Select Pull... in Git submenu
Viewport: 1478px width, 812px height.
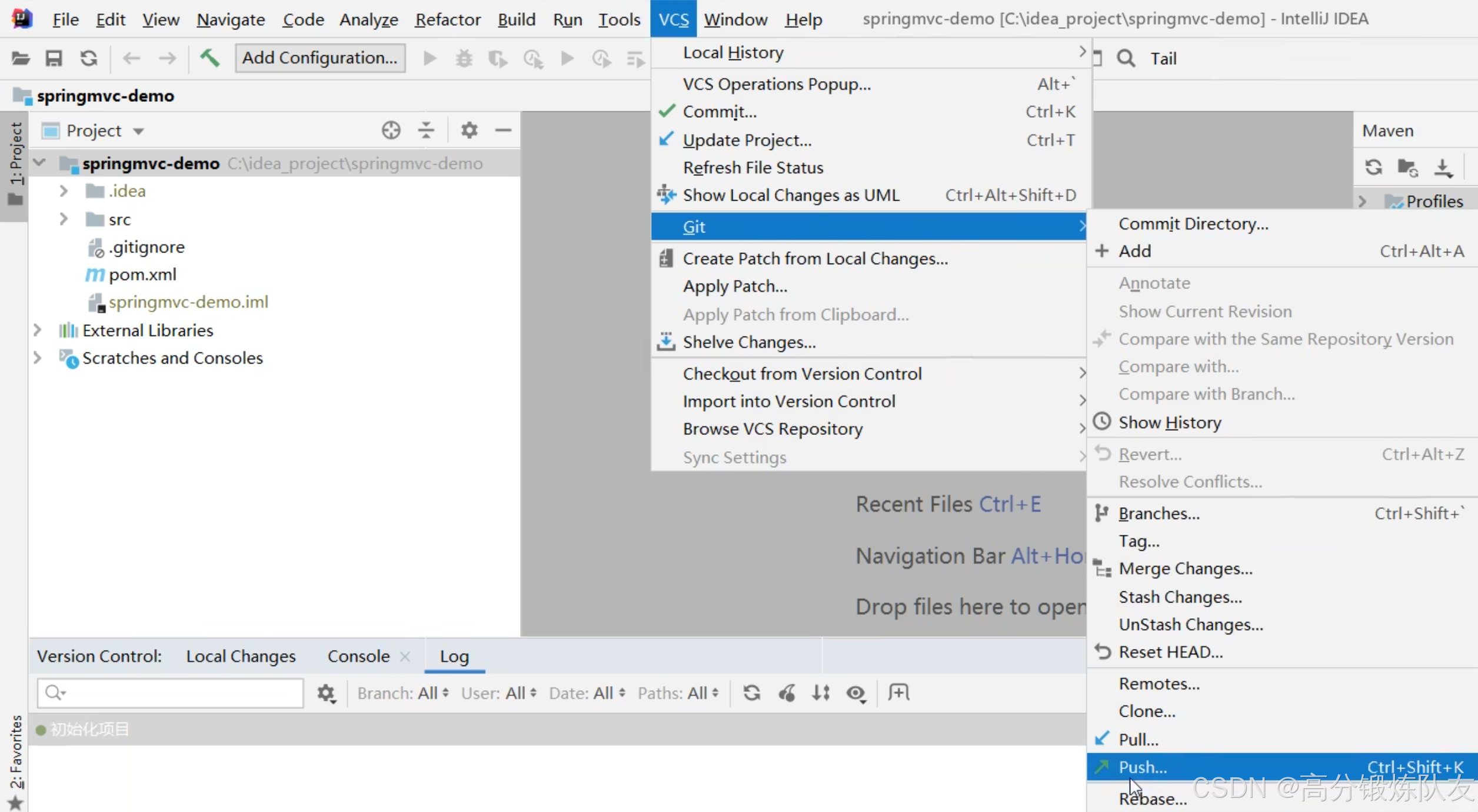point(1282,740)
